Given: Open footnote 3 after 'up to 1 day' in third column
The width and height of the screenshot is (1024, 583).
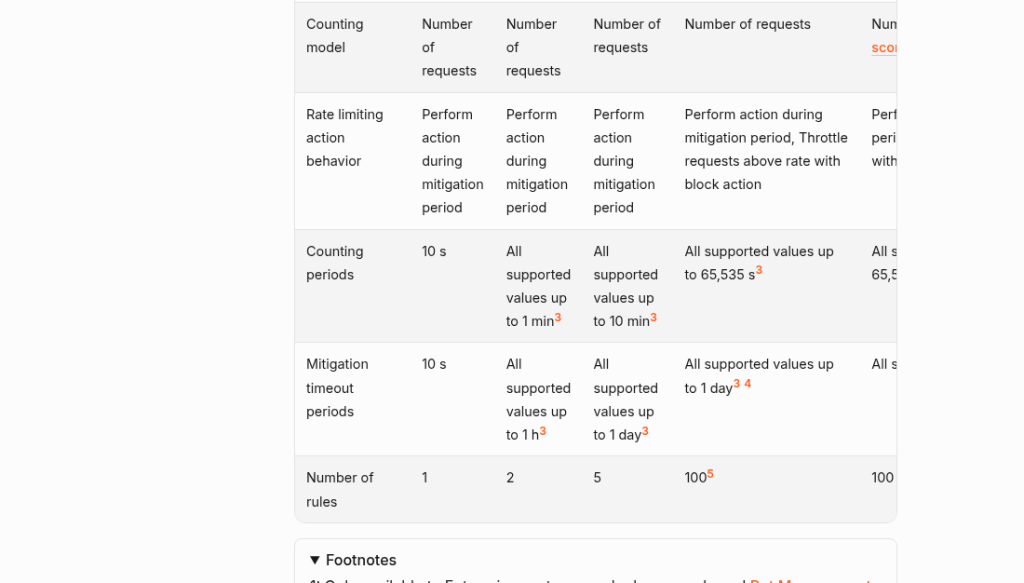Looking at the screenshot, I should (x=645, y=431).
